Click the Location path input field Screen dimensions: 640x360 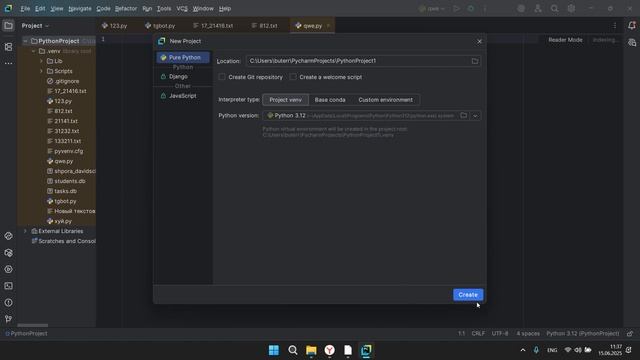coord(363,61)
